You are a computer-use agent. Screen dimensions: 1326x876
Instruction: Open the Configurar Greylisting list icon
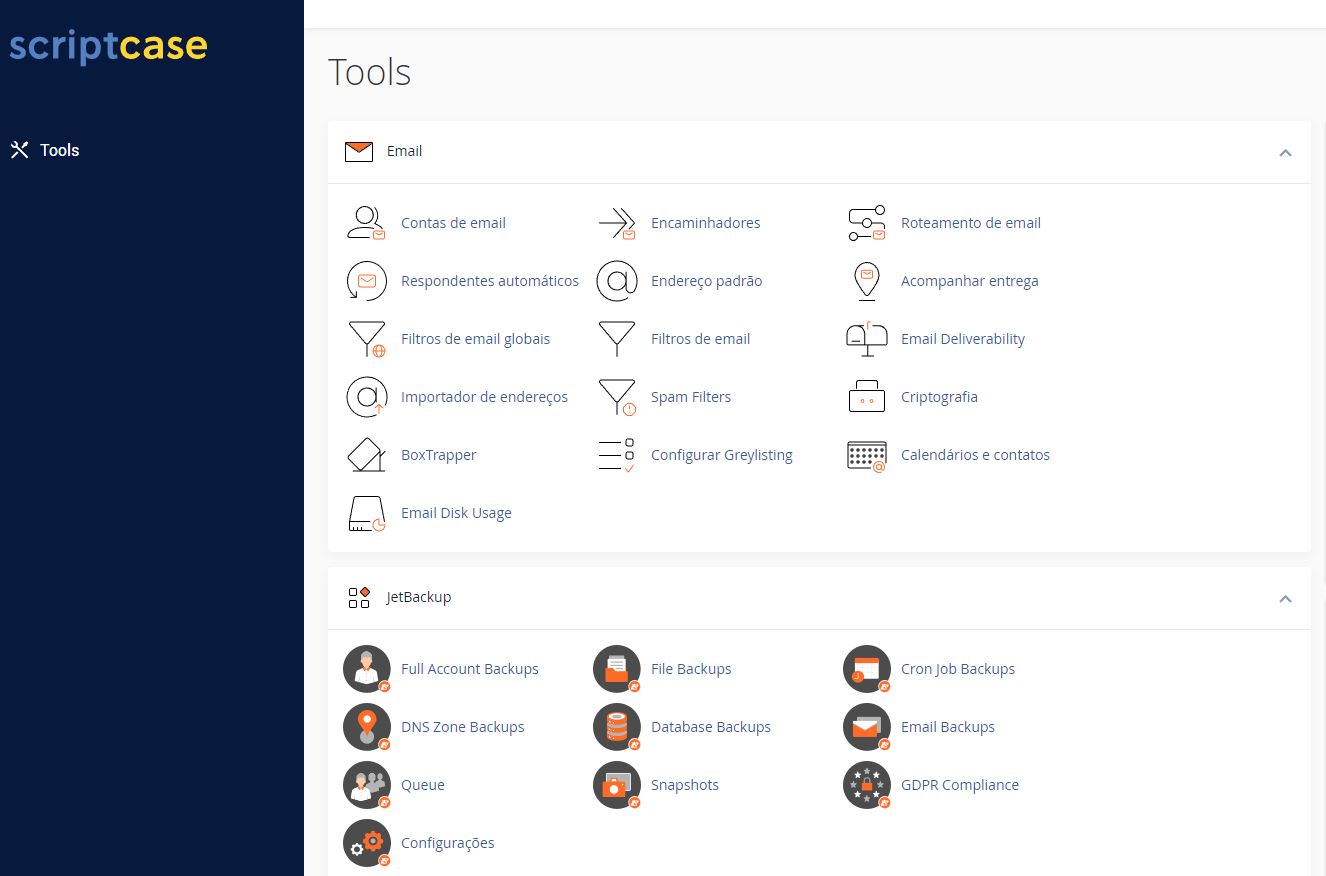coord(616,455)
